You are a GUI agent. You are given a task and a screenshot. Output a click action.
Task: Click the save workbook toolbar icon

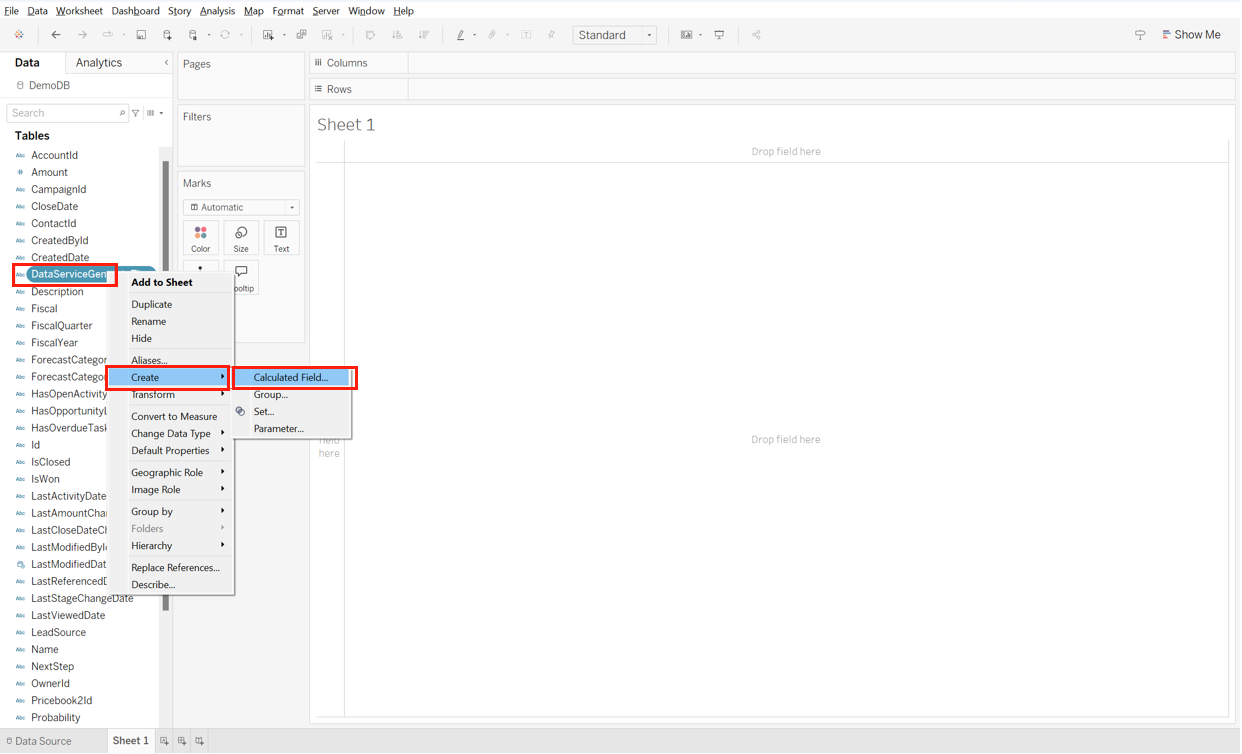pyautogui.click(x=142, y=34)
